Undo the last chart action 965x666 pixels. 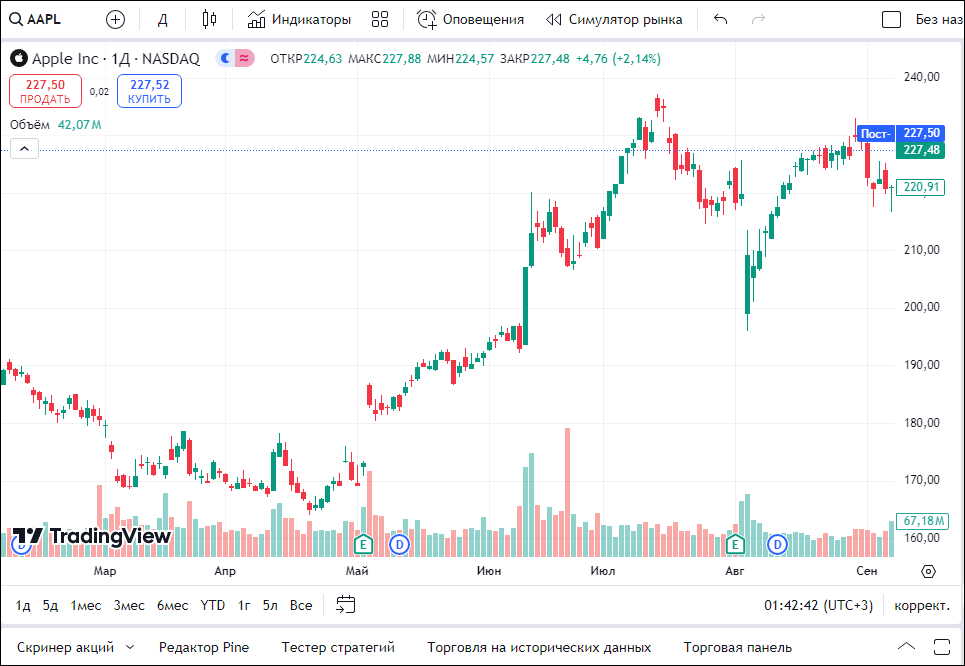pyautogui.click(x=720, y=20)
